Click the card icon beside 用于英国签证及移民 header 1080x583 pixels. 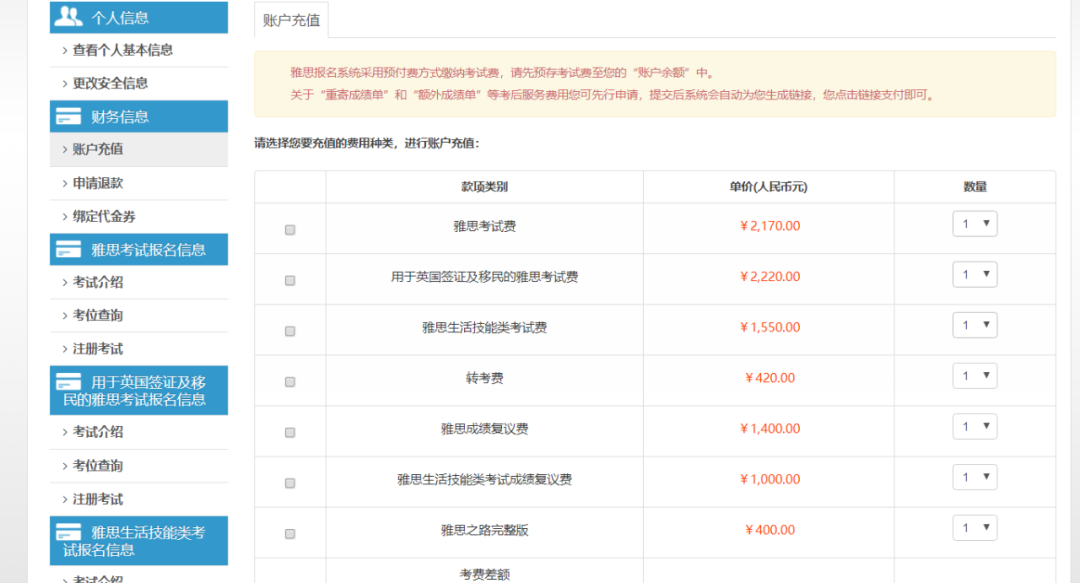(x=68, y=382)
